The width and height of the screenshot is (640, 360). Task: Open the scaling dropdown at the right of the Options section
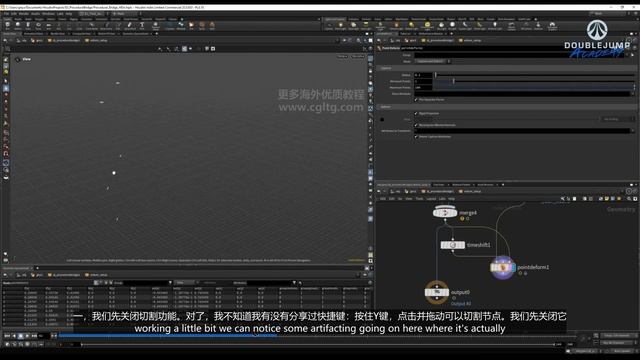pyautogui.click(x=618, y=119)
